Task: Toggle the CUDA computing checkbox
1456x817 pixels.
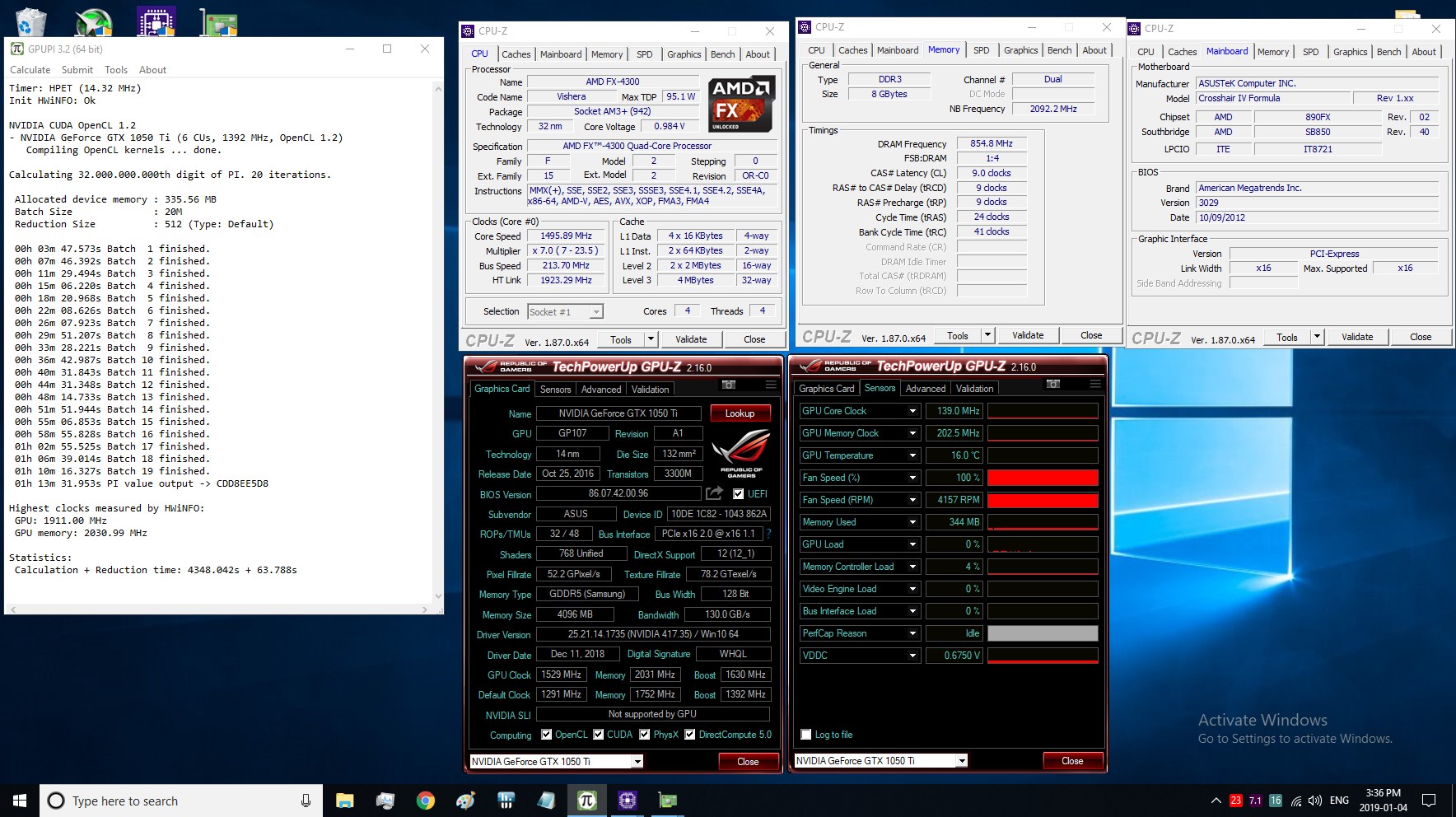Action: (x=598, y=735)
